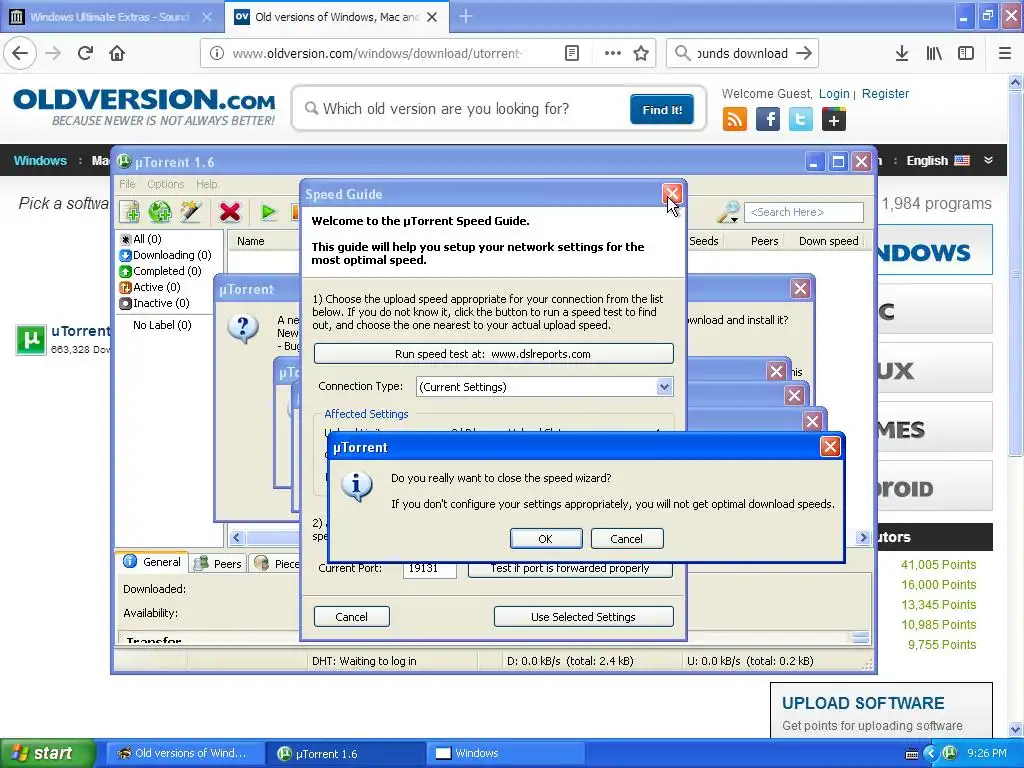Click the browser Back button

coord(20,53)
